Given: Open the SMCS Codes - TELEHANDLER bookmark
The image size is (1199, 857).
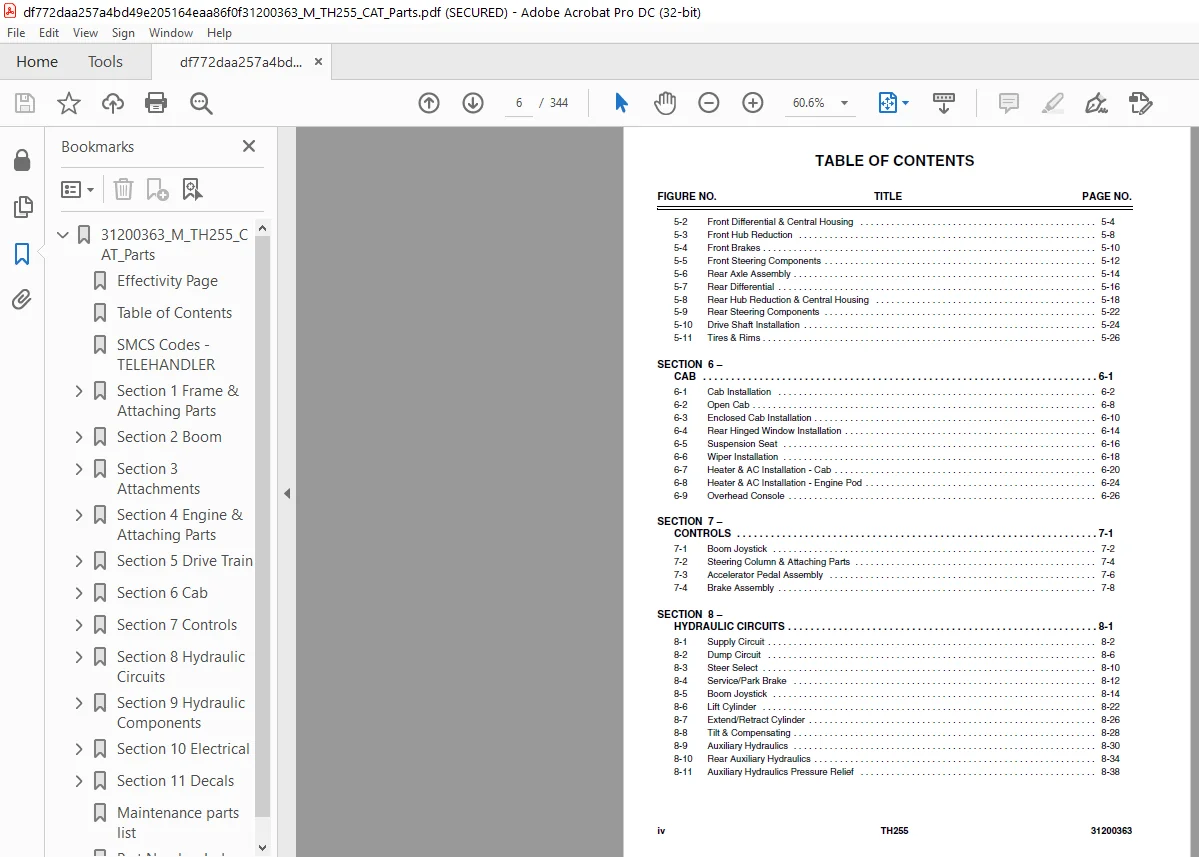Looking at the screenshot, I should [x=166, y=355].
